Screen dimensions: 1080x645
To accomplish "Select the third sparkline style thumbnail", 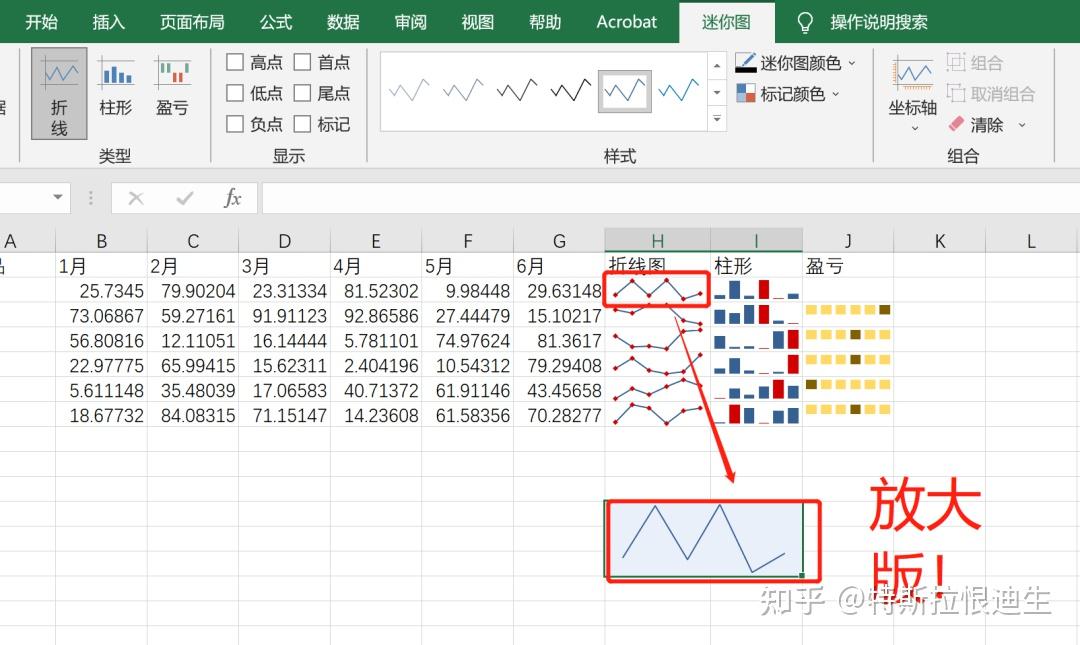I will [x=517, y=90].
